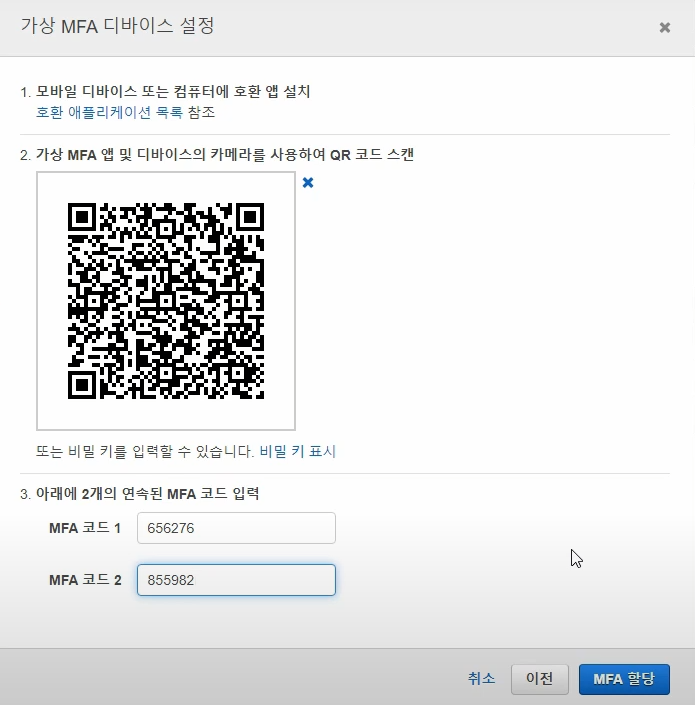The height and width of the screenshot is (705, 695).
Task: Focus the MFA 코드 2 input field
Action: 236,580
